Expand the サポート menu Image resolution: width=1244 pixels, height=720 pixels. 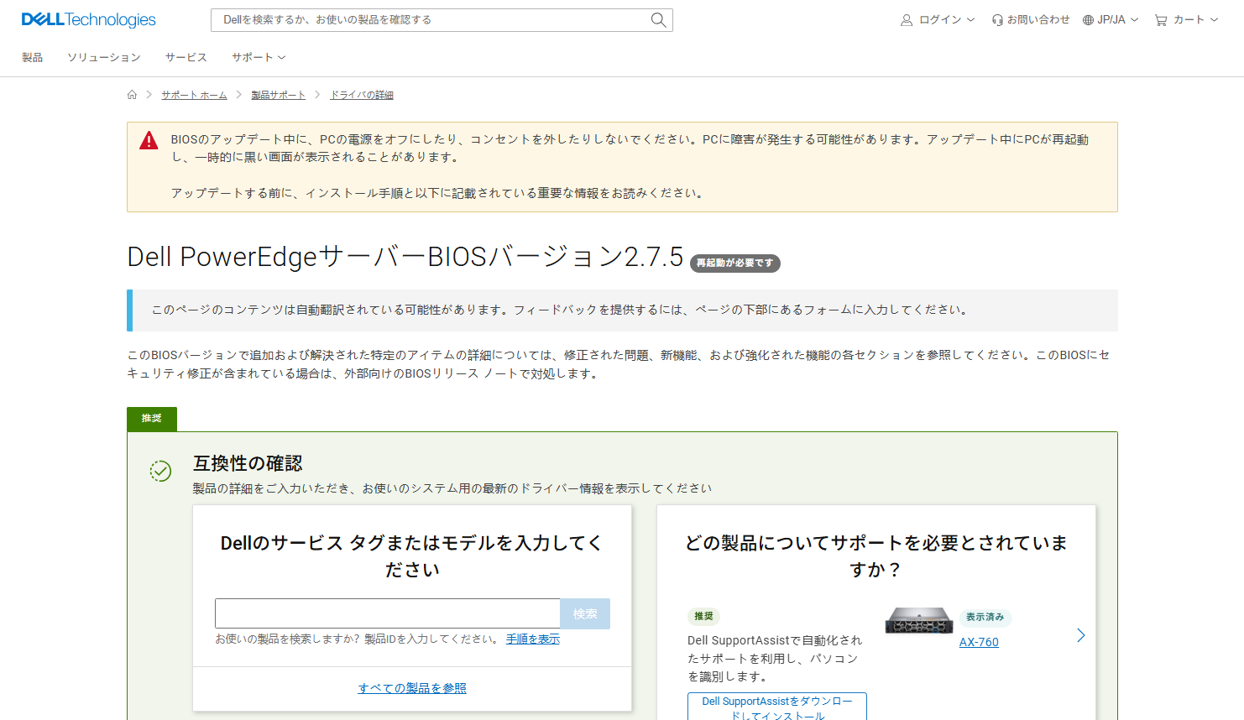point(258,58)
